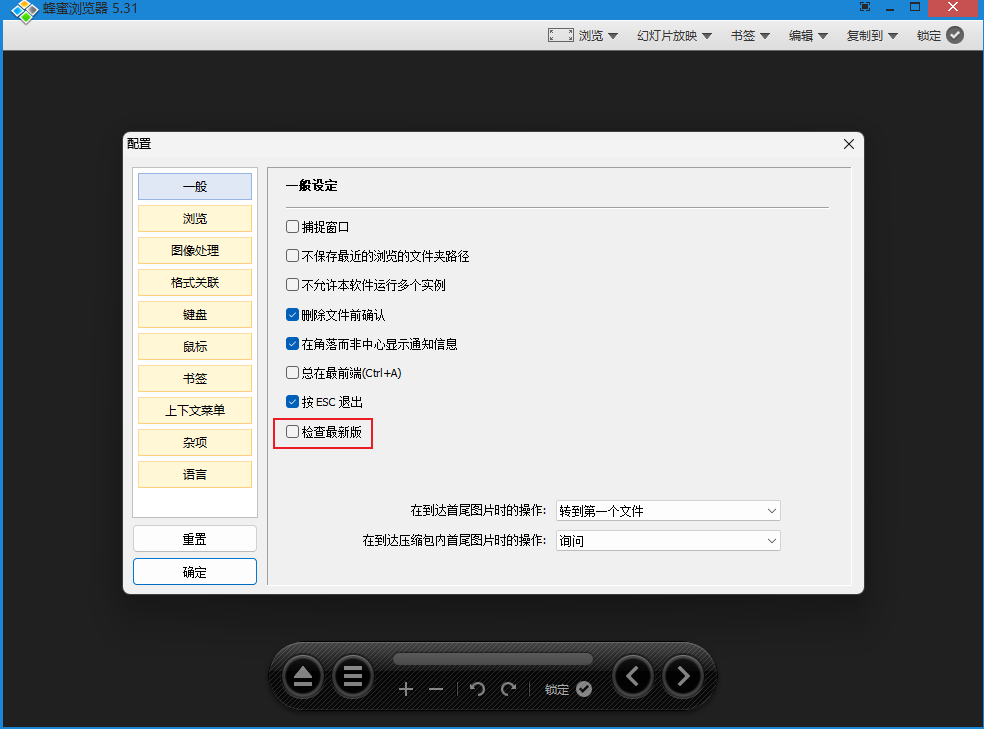Expand the 幻灯片放映 toolbar dropdown
This screenshot has height=729, width=984.
[674, 35]
